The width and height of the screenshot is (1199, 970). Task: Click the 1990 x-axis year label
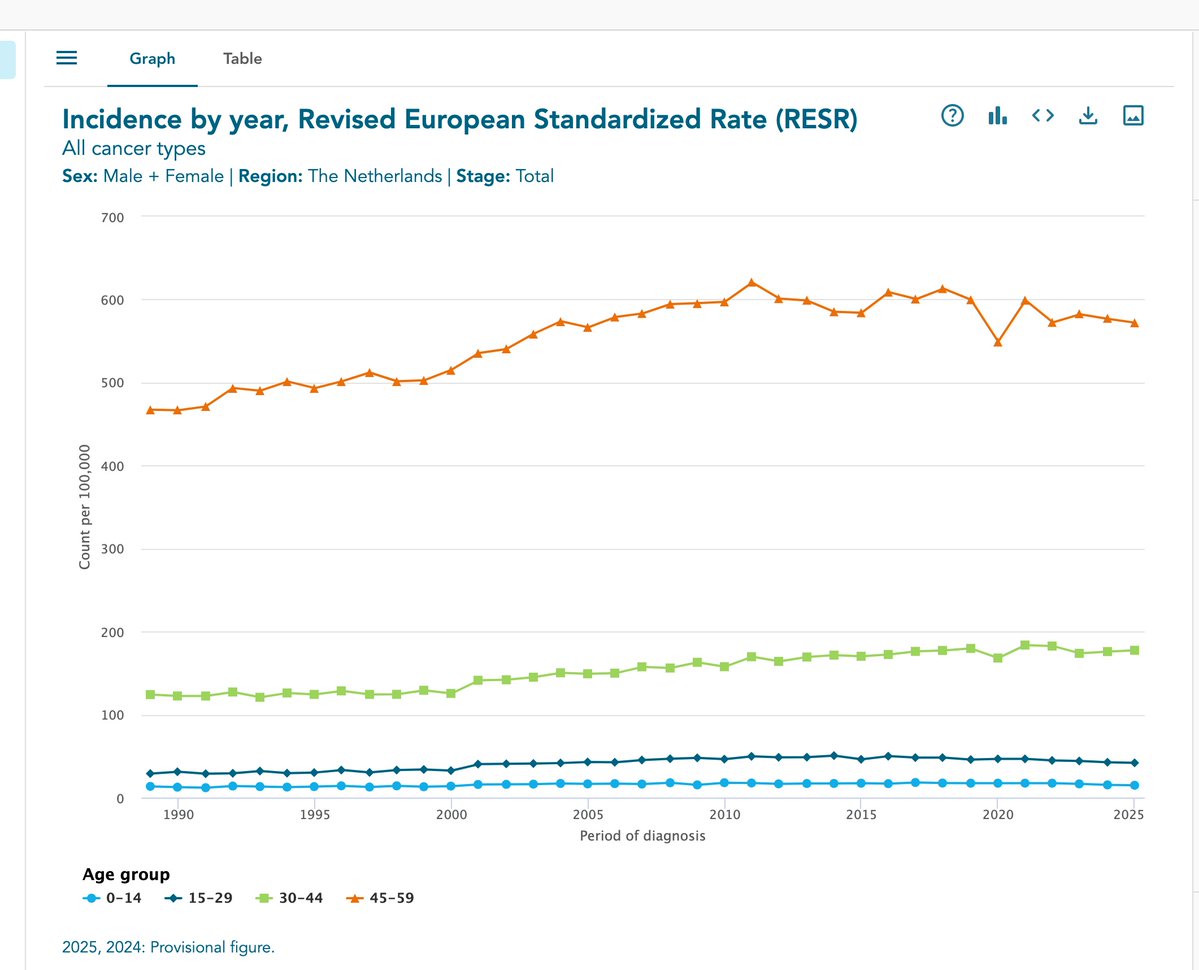(x=178, y=815)
